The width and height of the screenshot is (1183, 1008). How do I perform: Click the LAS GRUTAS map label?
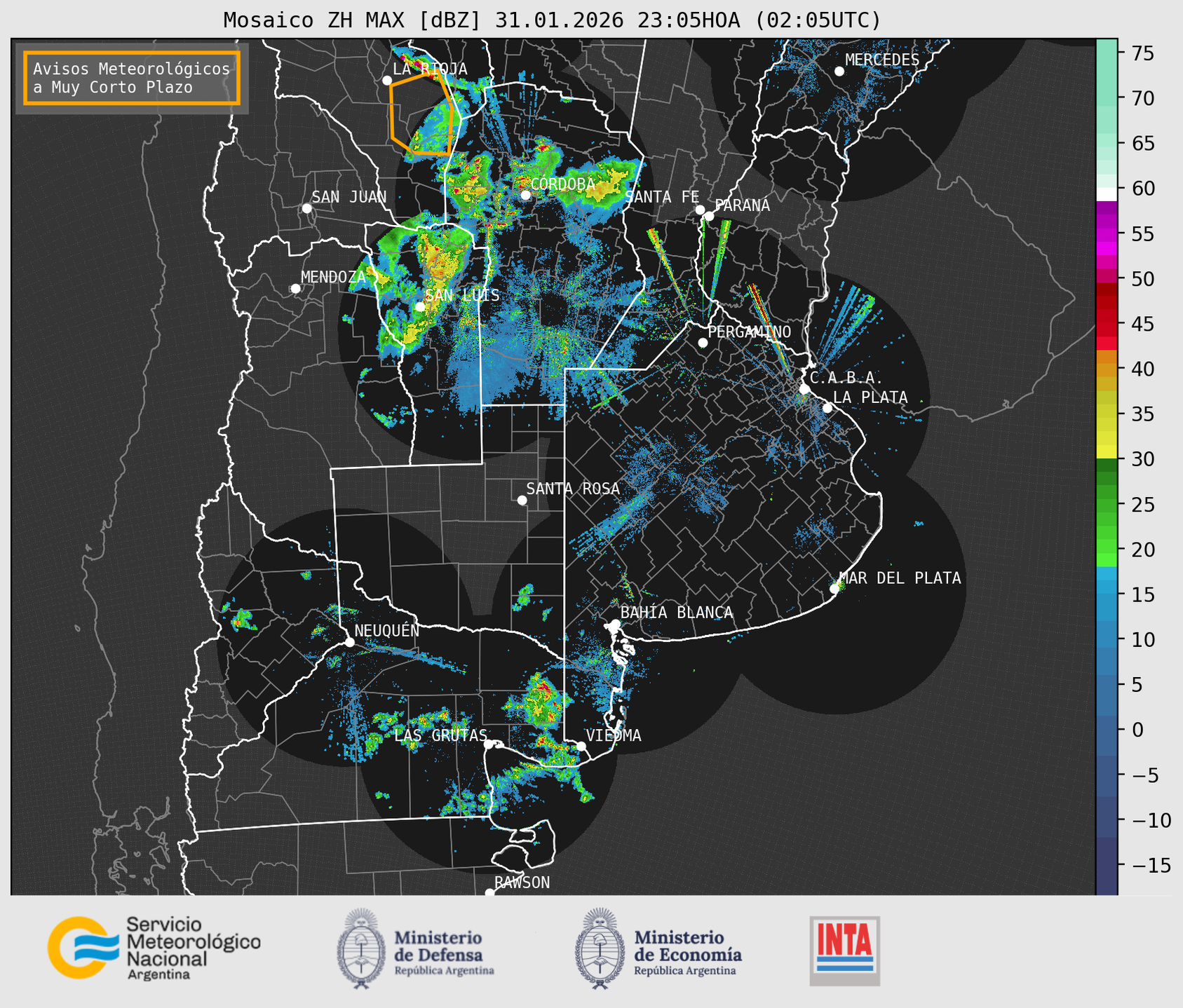pos(440,735)
